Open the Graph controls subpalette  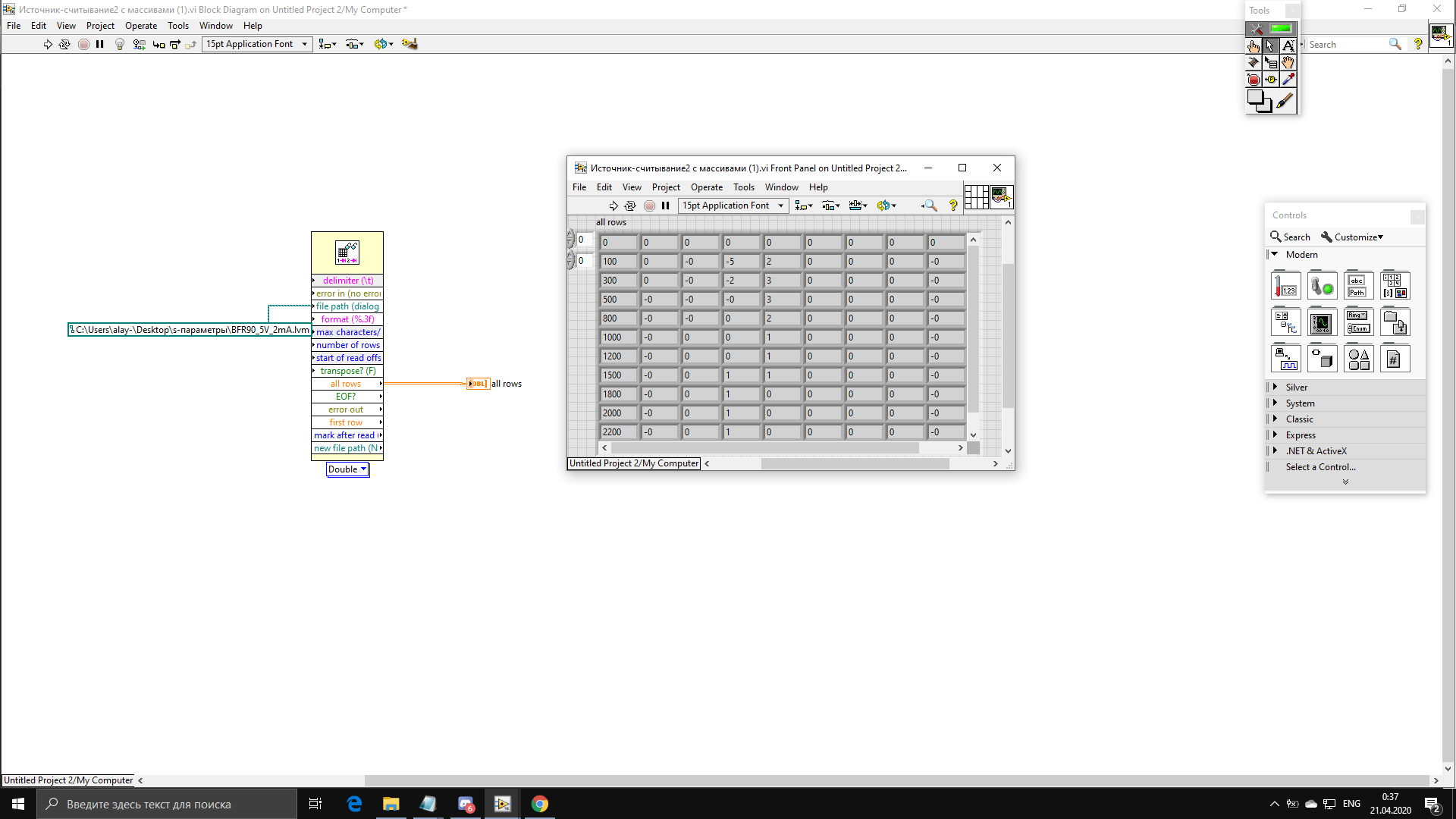pyautogui.click(x=1323, y=322)
